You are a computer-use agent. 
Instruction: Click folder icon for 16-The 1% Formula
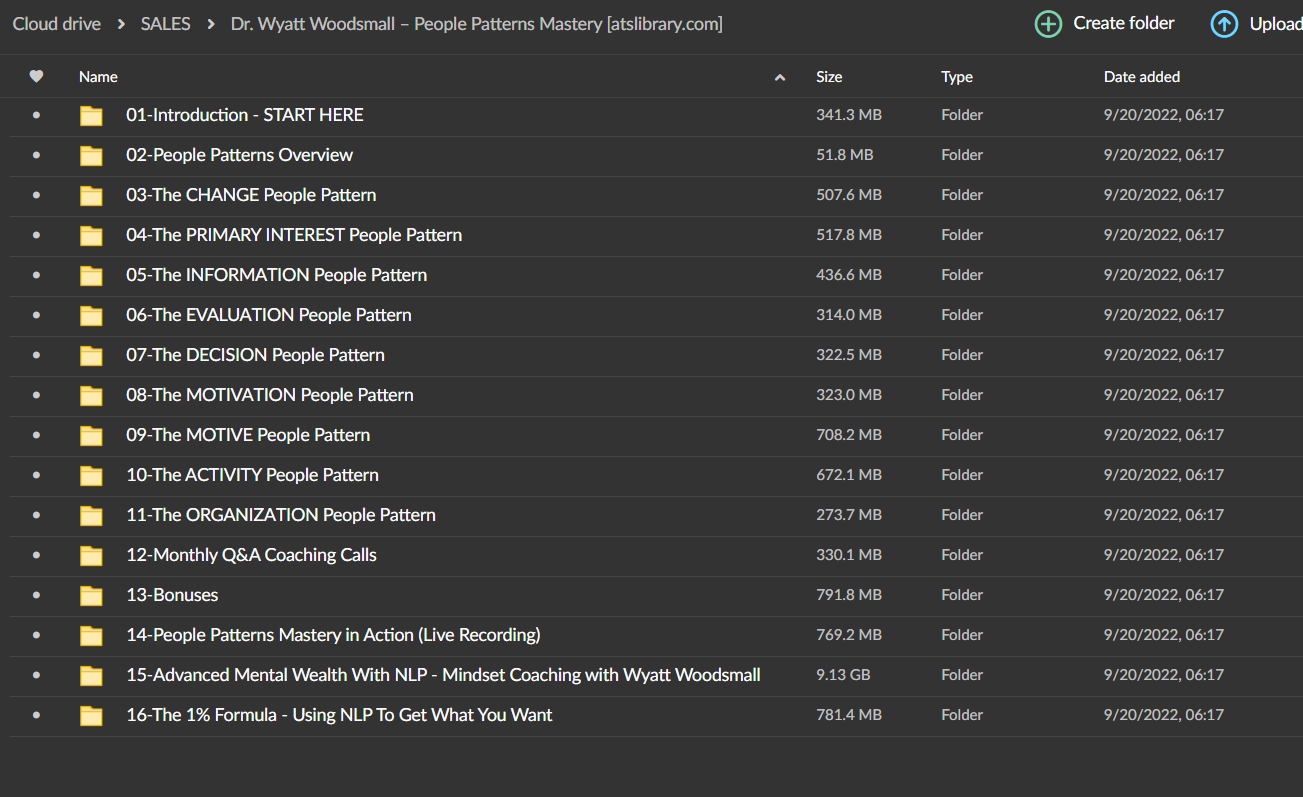pos(91,716)
